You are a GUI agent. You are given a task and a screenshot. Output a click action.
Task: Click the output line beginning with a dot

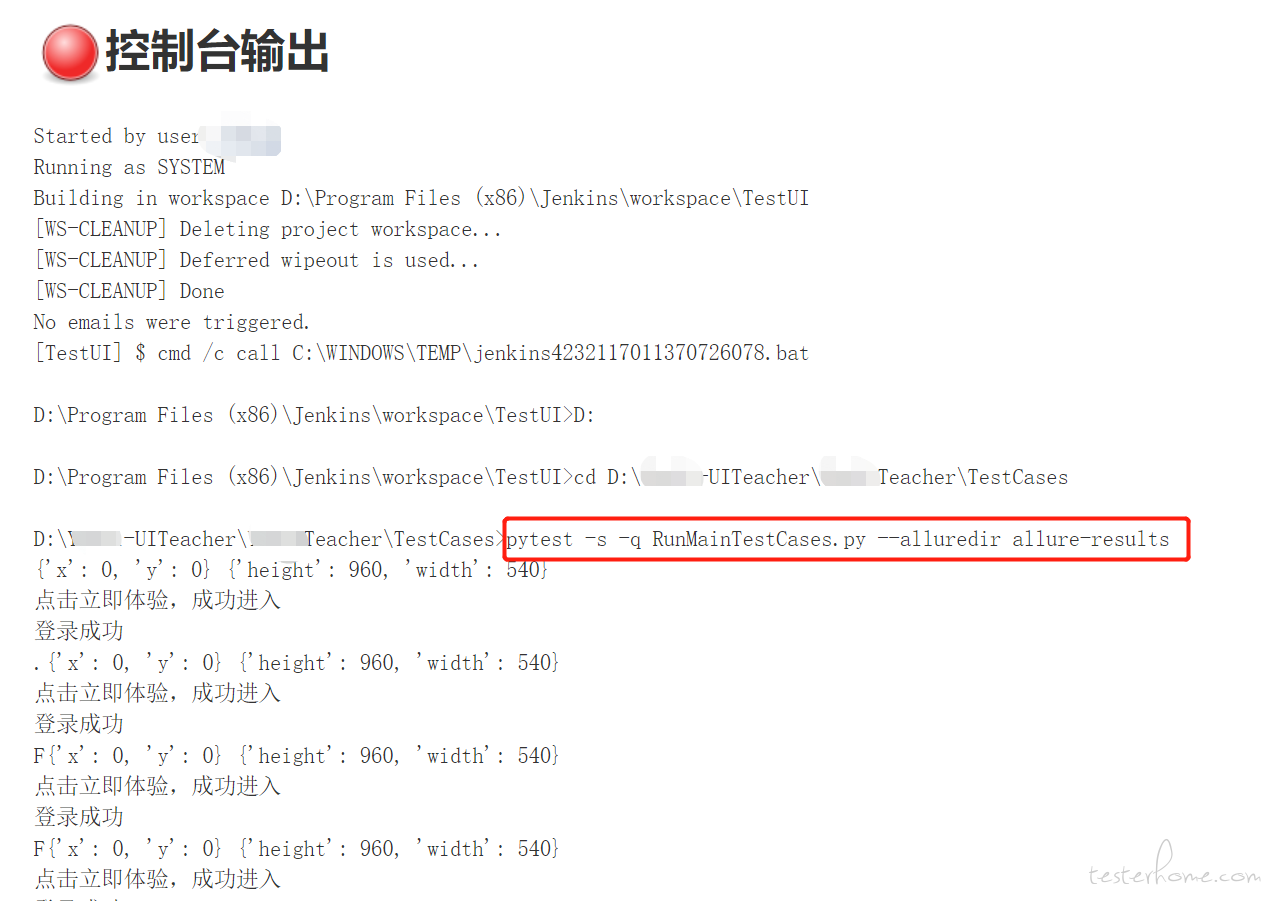point(296,663)
